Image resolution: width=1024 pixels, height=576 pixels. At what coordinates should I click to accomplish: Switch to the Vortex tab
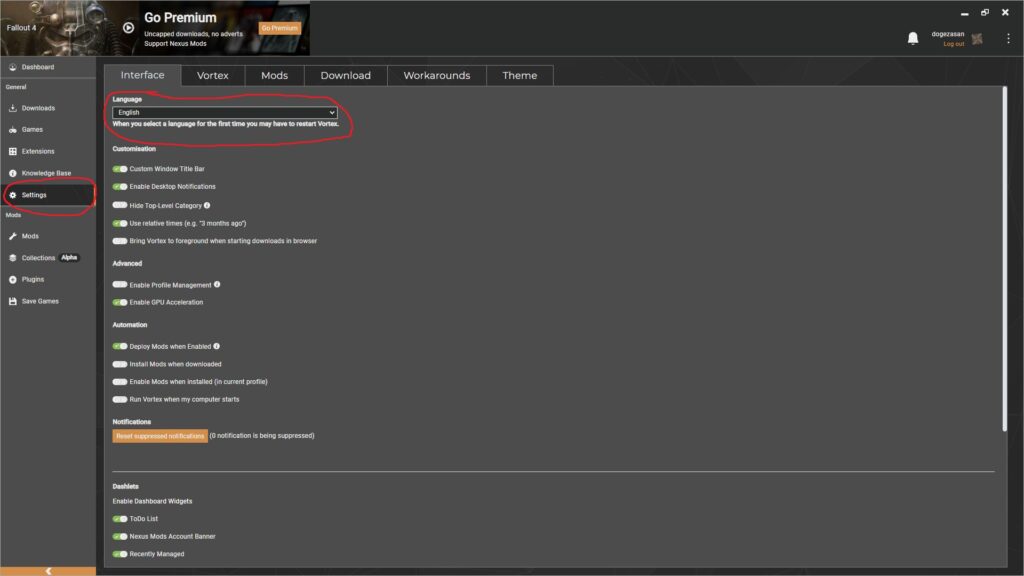coord(213,76)
